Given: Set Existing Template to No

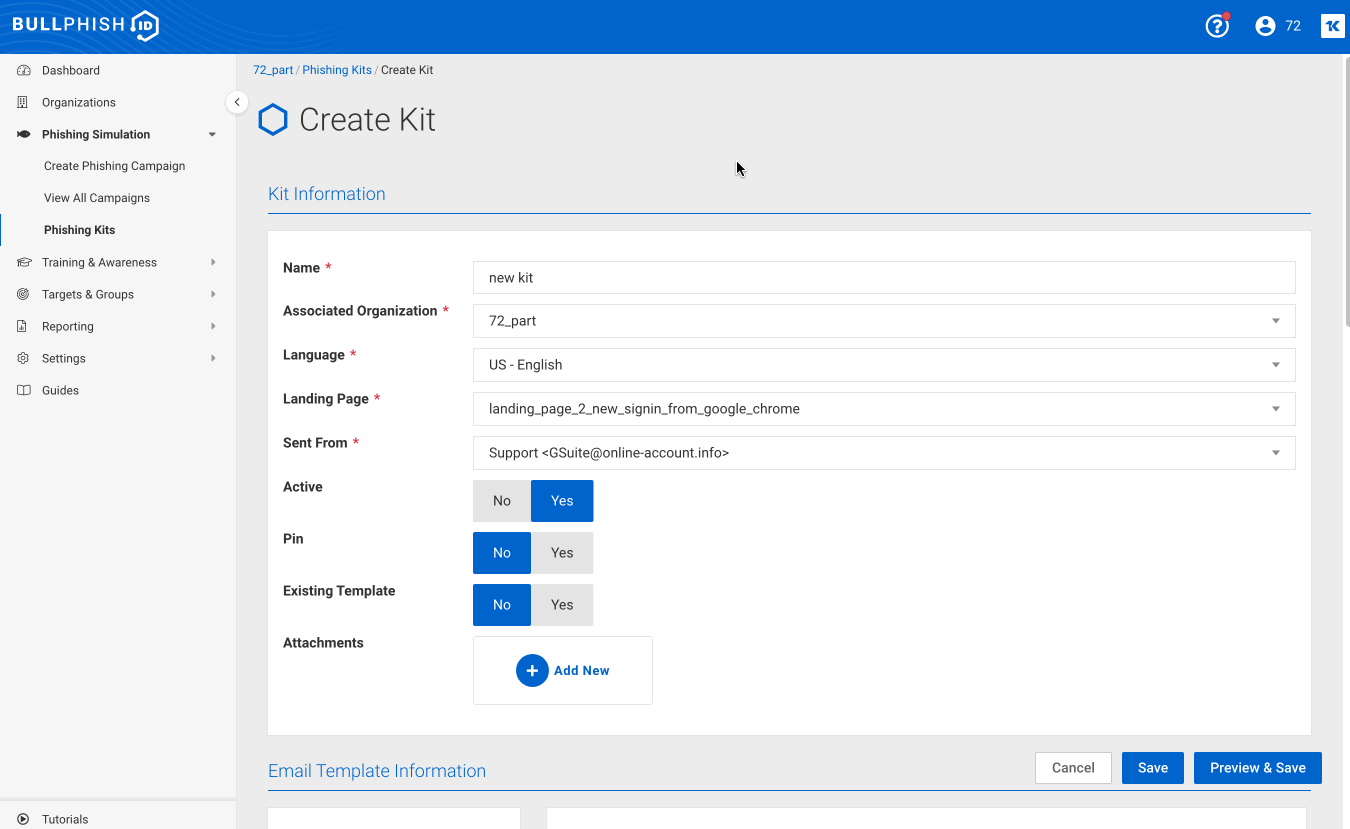Looking at the screenshot, I should tap(502, 605).
